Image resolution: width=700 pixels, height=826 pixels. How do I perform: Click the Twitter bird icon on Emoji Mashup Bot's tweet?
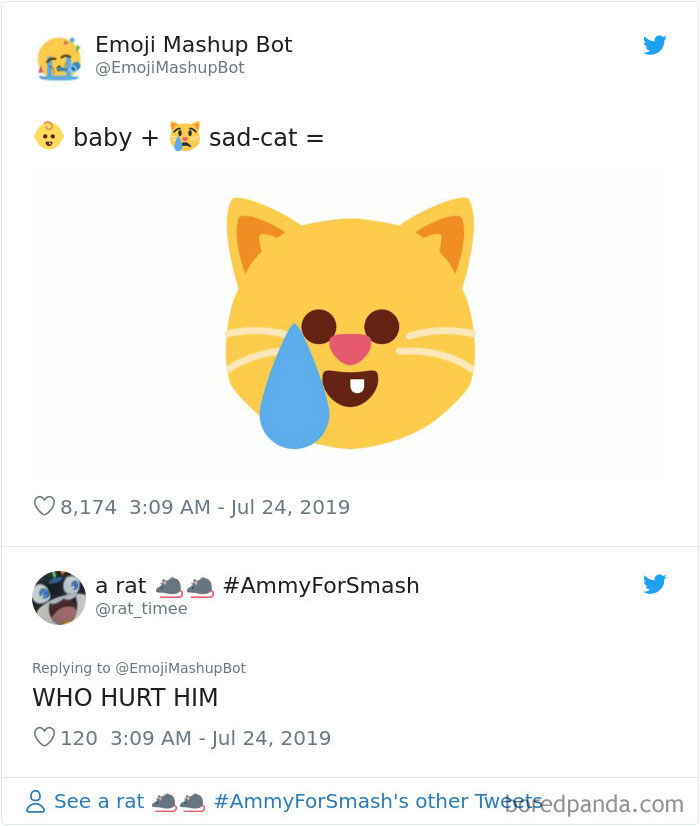655,45
